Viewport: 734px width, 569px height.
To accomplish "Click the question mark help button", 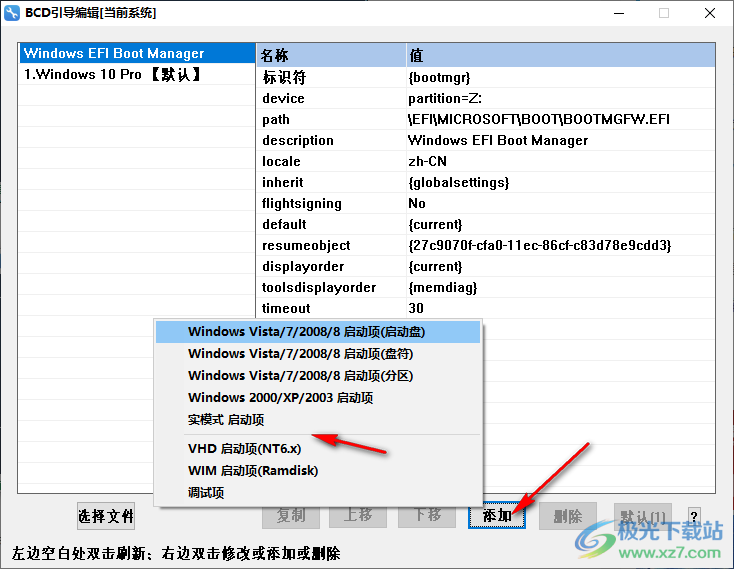I will pos(694,517).
